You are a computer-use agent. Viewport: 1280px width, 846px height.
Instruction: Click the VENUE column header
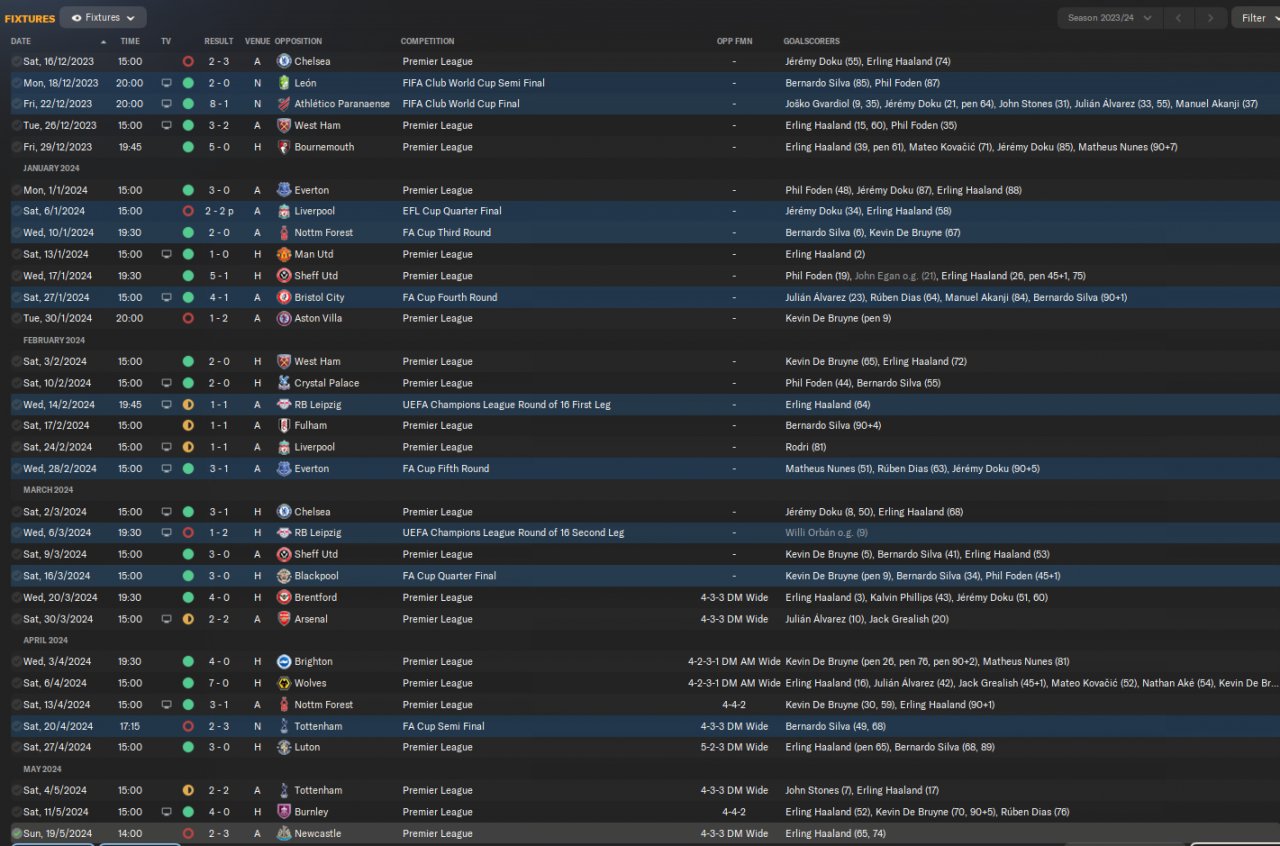257,41
